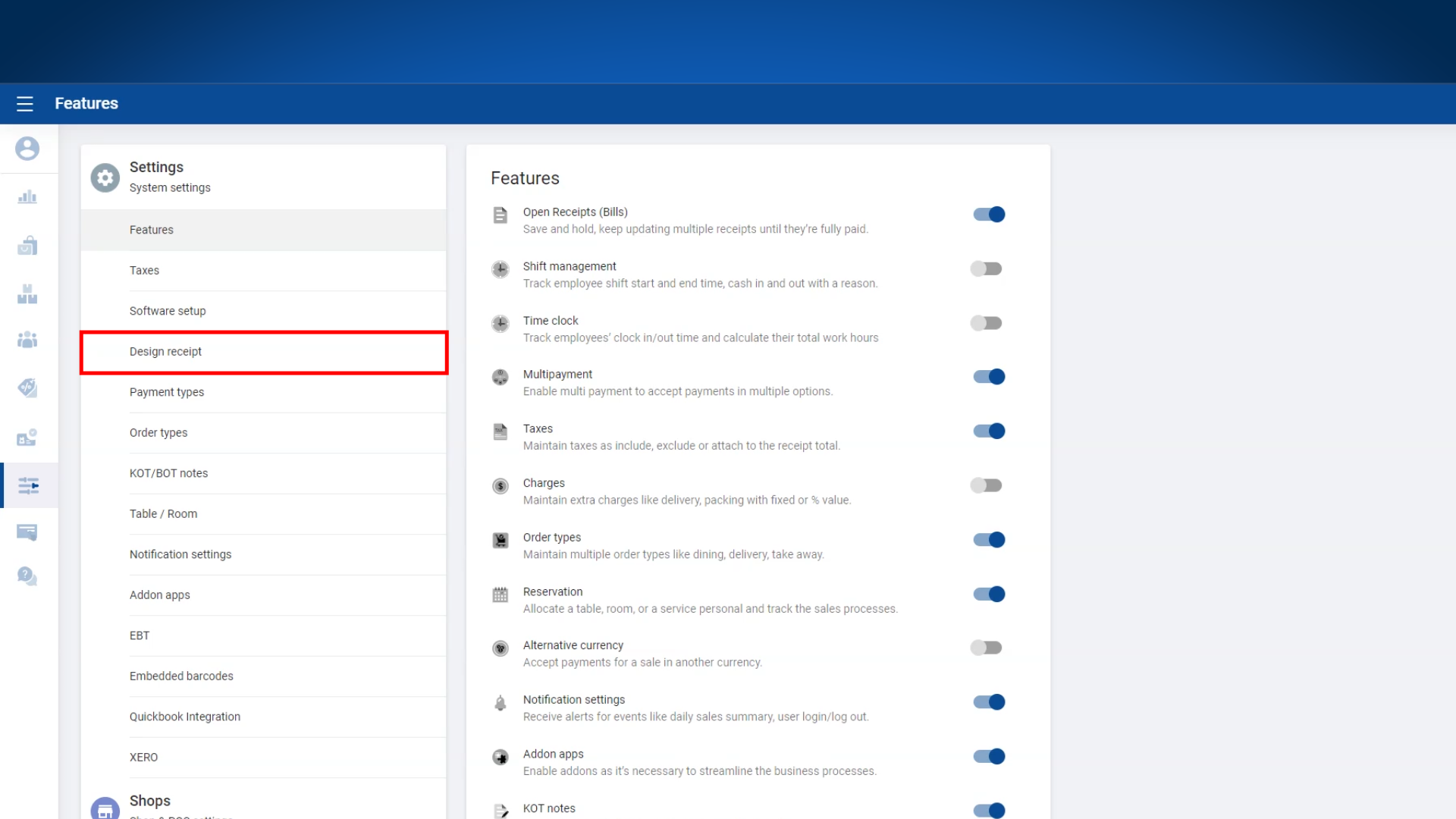Enable the Shift management toggle

987,269
